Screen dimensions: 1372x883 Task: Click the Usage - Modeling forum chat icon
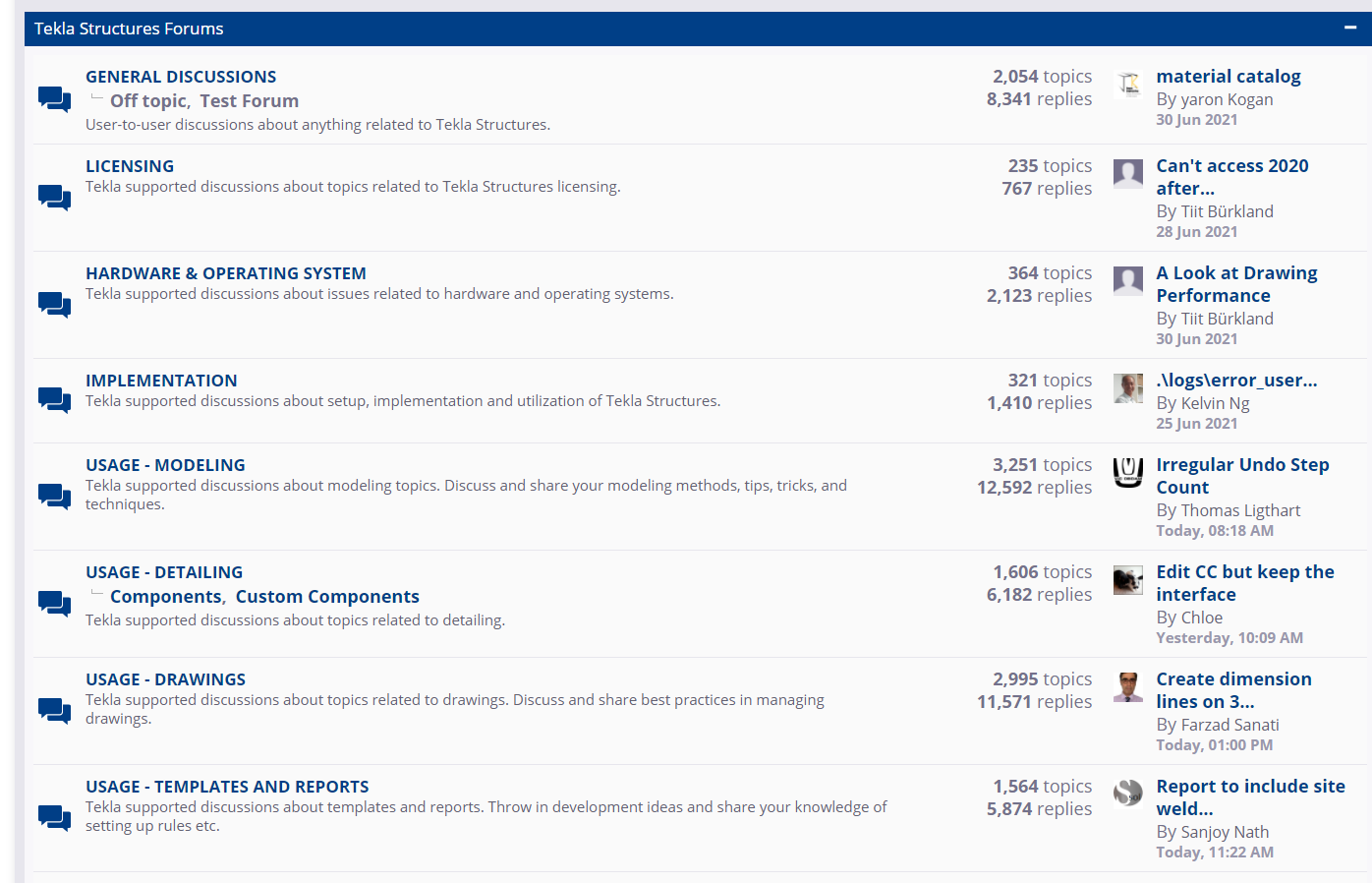[54, 496]
